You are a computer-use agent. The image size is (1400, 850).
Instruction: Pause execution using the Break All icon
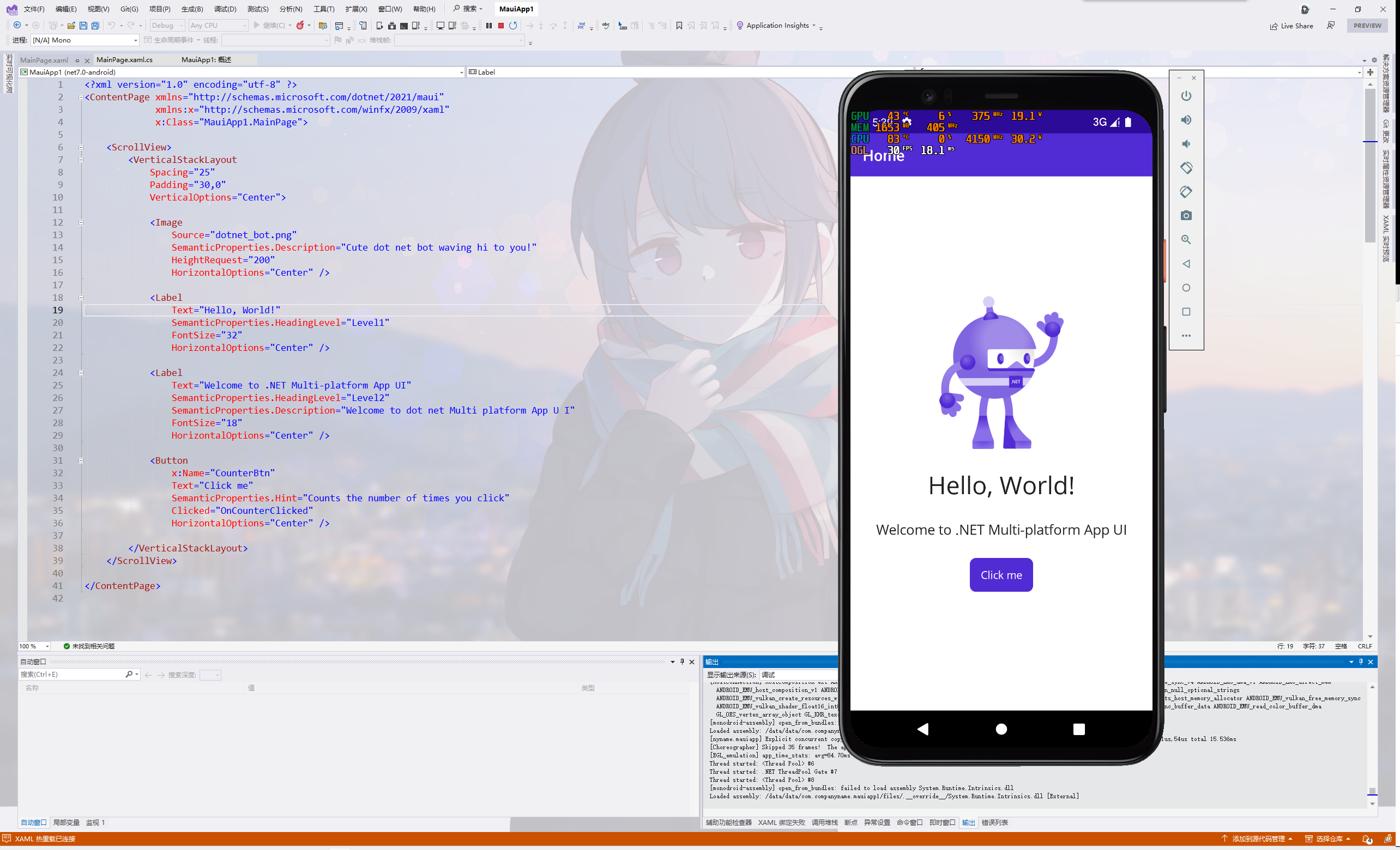point(488,26)
